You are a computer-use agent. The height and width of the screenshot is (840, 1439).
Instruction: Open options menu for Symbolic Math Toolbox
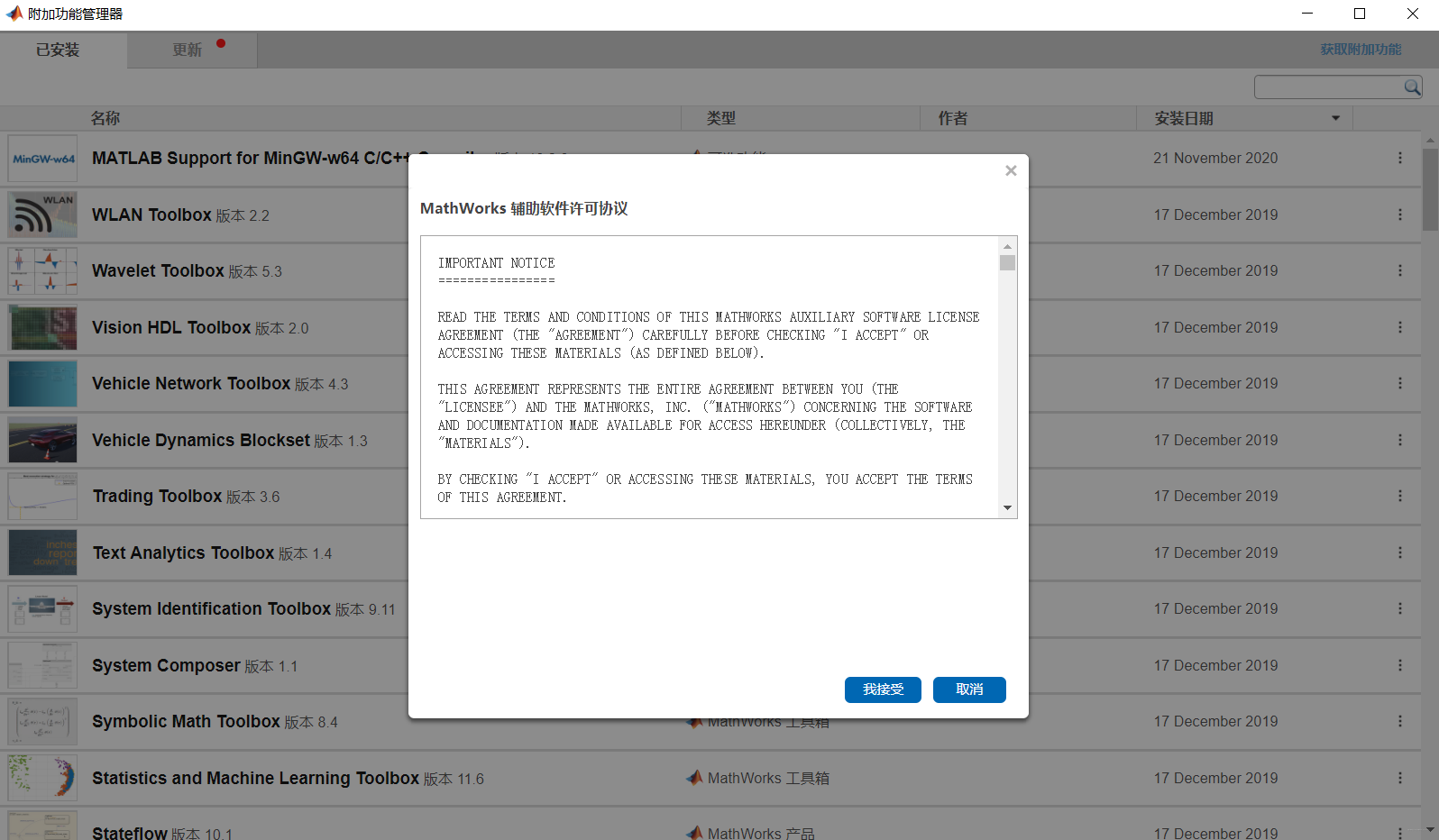(x=1400, y=721)
